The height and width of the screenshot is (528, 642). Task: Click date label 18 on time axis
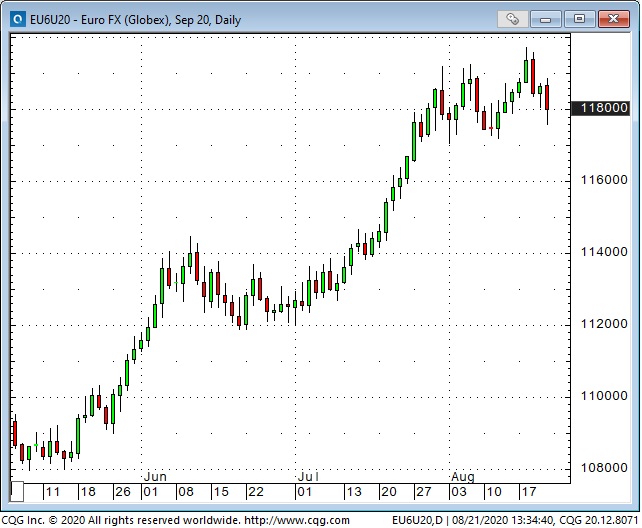click(x=88, y=492)
